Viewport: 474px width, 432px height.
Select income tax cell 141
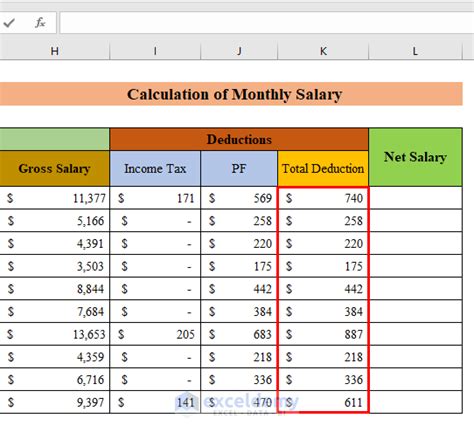pyautogui.click(x=155, y=402)
